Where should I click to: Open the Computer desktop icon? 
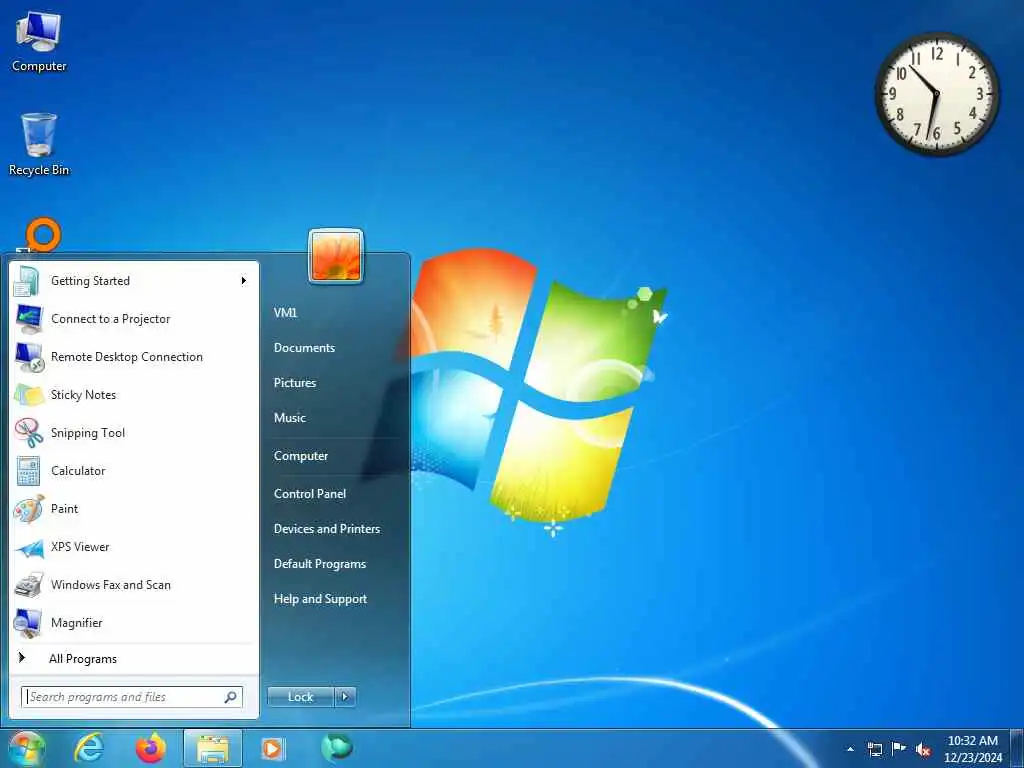39,42
